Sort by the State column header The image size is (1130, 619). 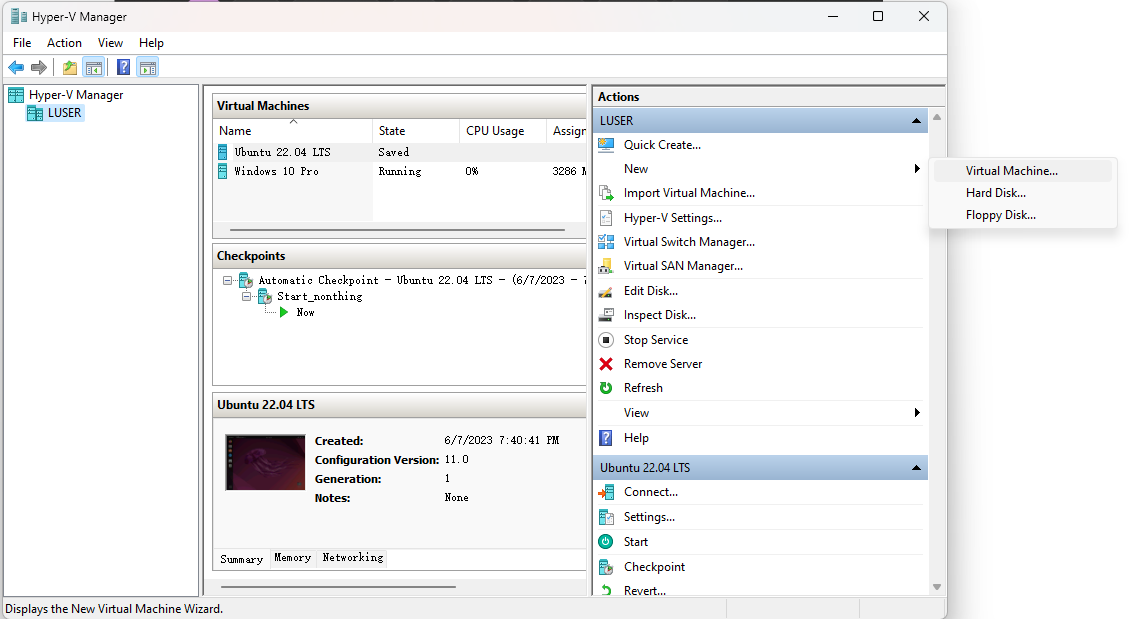(416, 131)
